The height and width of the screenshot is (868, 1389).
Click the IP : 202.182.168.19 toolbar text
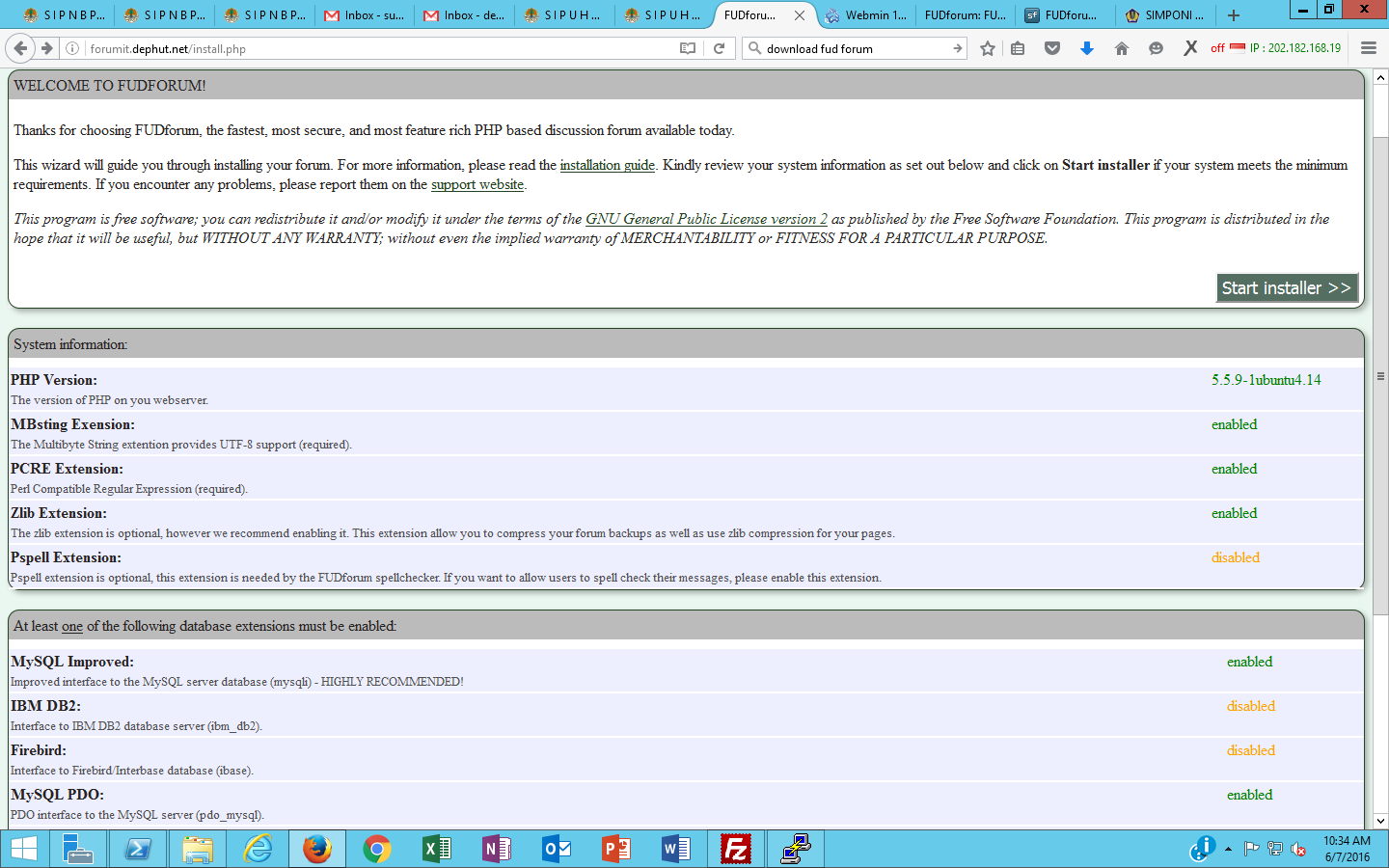point(1295,48)
